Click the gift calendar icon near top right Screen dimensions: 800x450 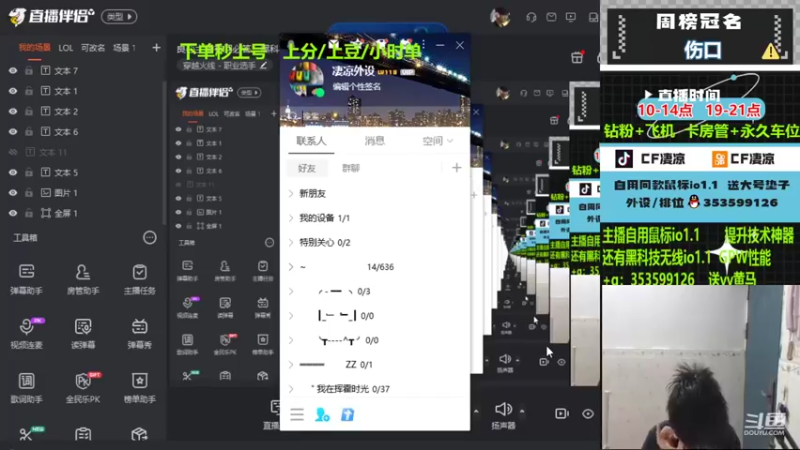tap(577, 57)
